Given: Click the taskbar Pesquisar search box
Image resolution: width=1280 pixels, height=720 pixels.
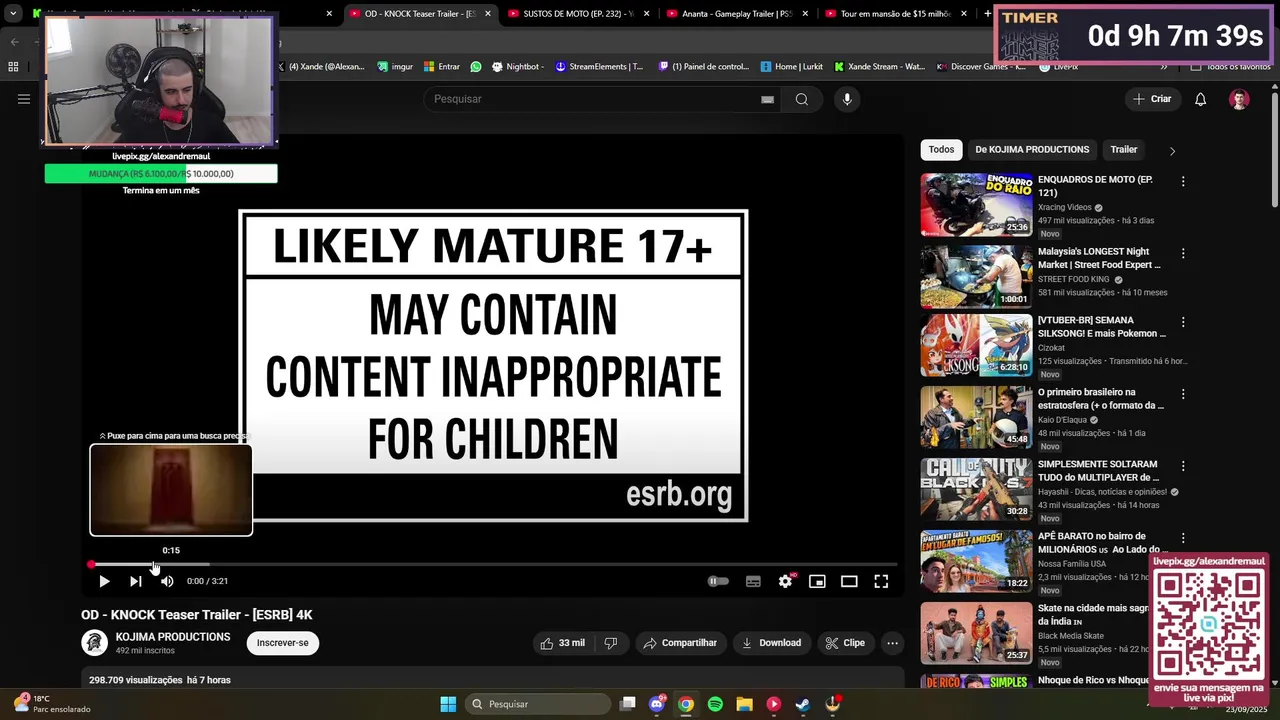Looking at the screenshot, I should (x=538, y=704).
